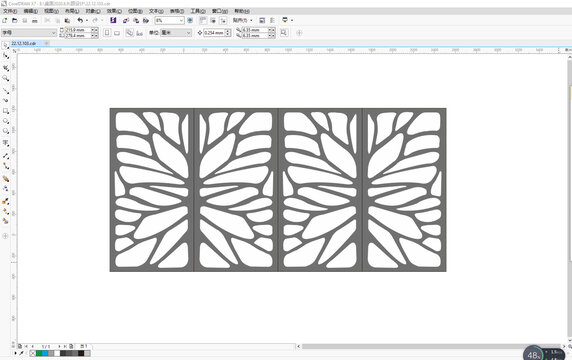Select the Shape tool in the toolbox
Screen dimensions: 572x360
5,56
